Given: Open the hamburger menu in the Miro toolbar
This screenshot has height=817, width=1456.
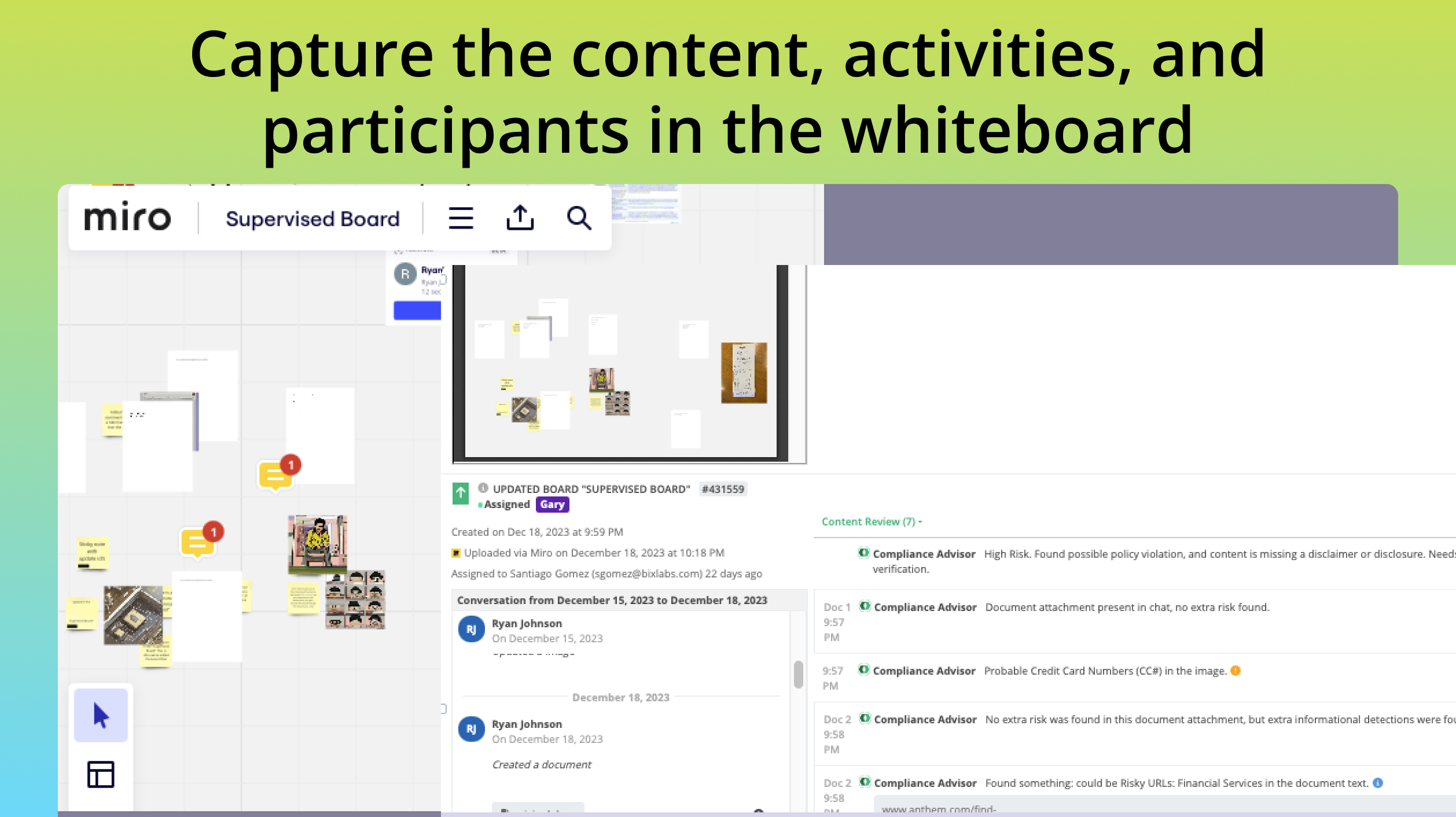Looking at the screenshot, I should pos(461,219).
